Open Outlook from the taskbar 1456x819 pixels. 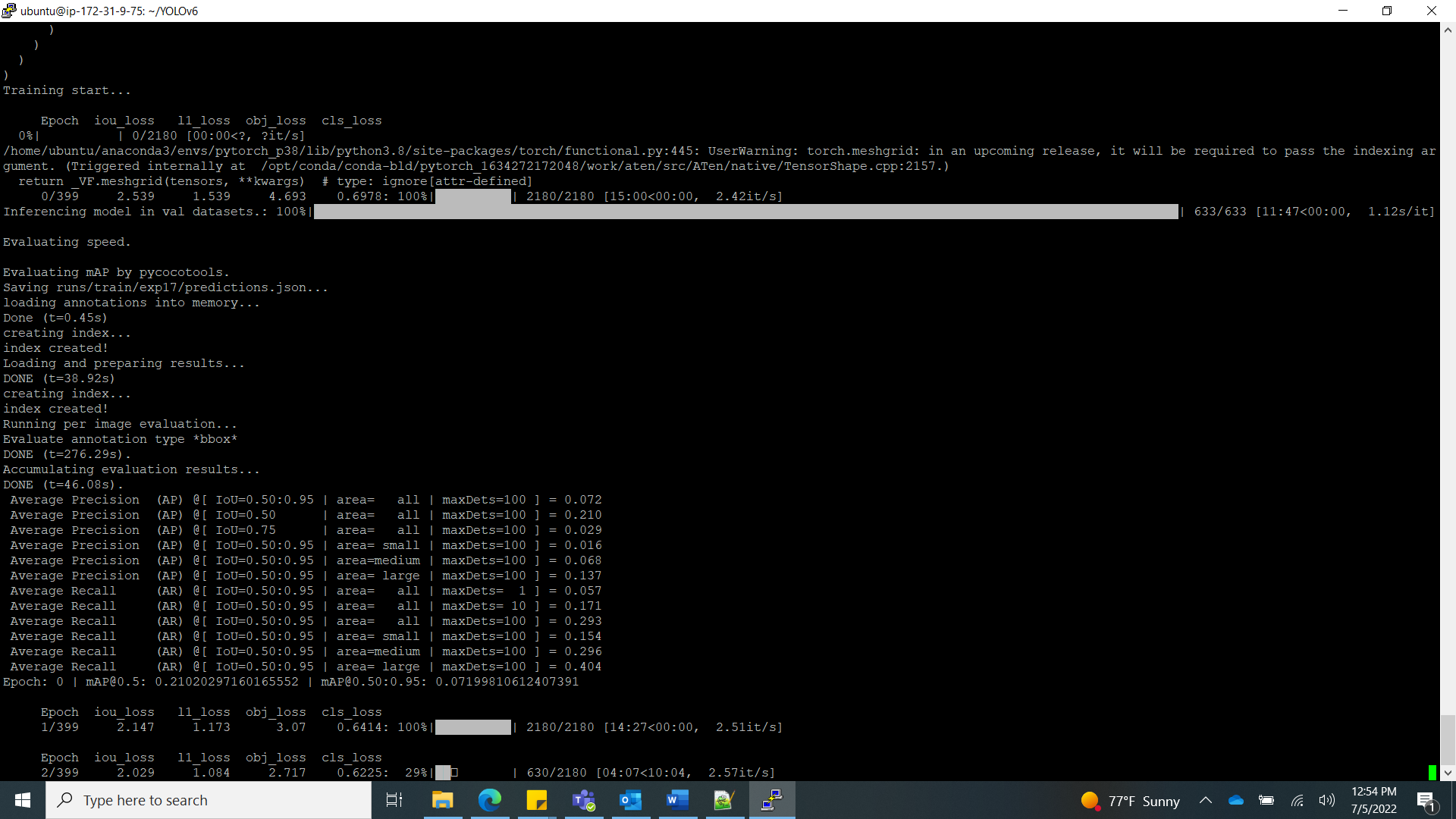(x=630, y=800)
